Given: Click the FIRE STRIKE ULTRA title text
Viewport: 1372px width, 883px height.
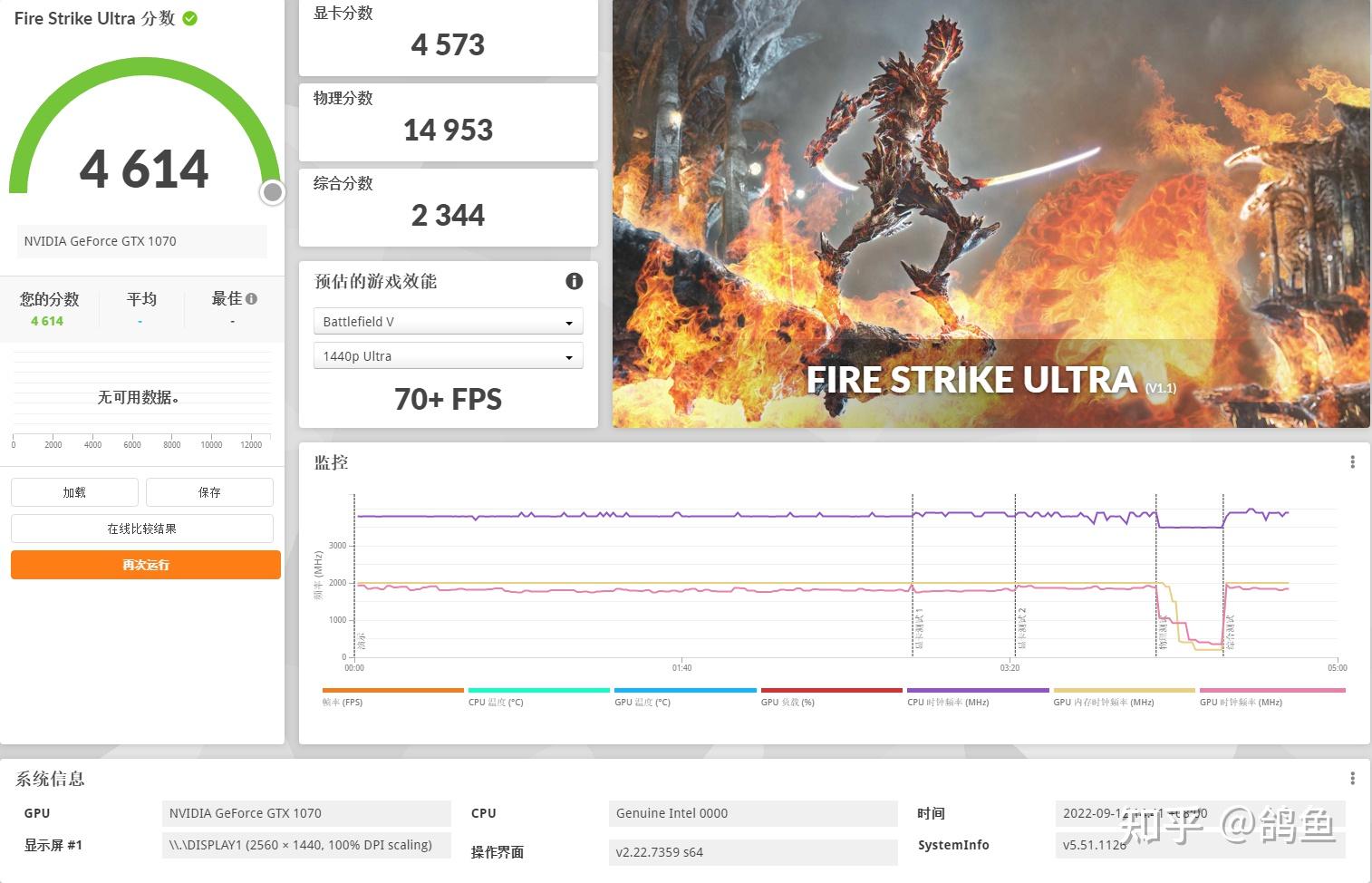Looking at the screenshot, I should coord(972,380).
